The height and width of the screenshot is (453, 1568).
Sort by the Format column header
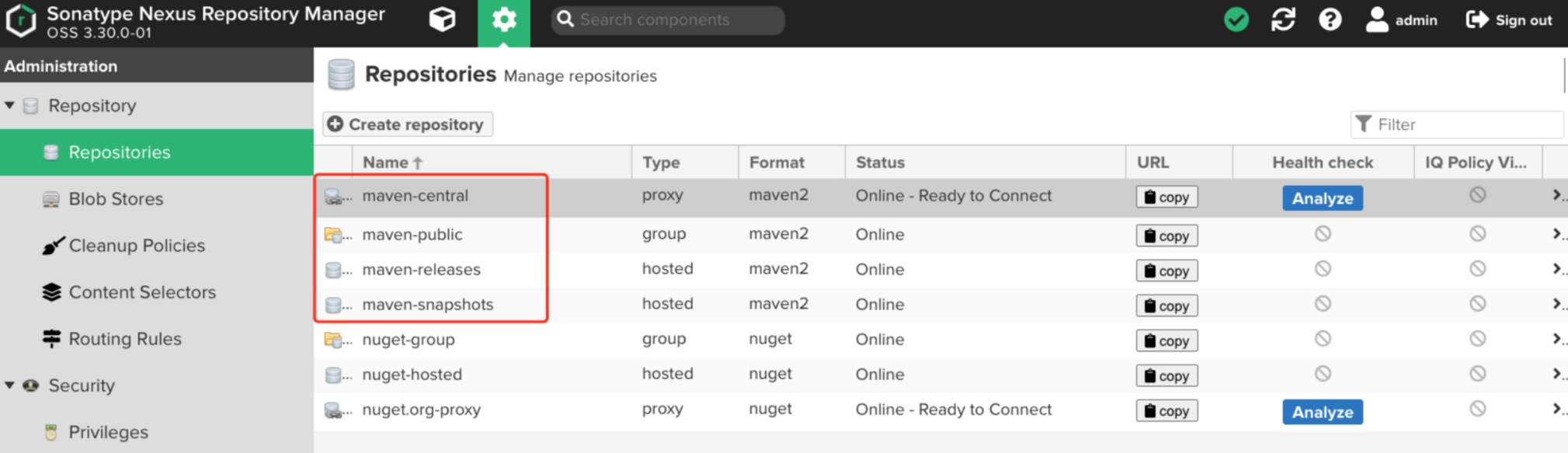(x=791, y=162)
